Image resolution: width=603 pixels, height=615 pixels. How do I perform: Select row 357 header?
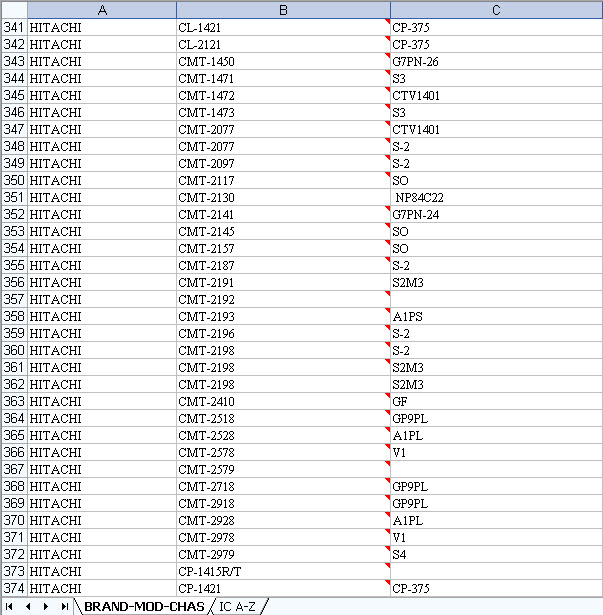(x=14, y=299)
